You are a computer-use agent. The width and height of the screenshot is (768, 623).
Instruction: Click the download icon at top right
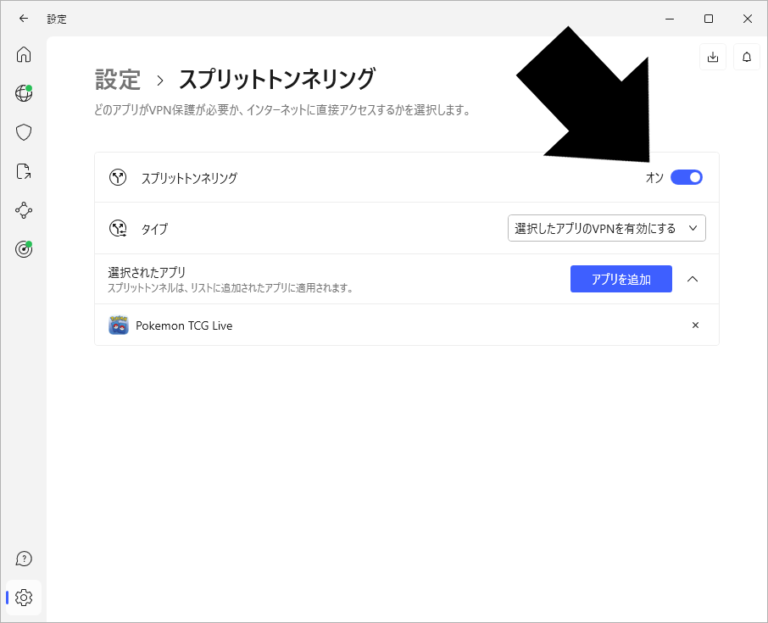(x=712, y=57)
